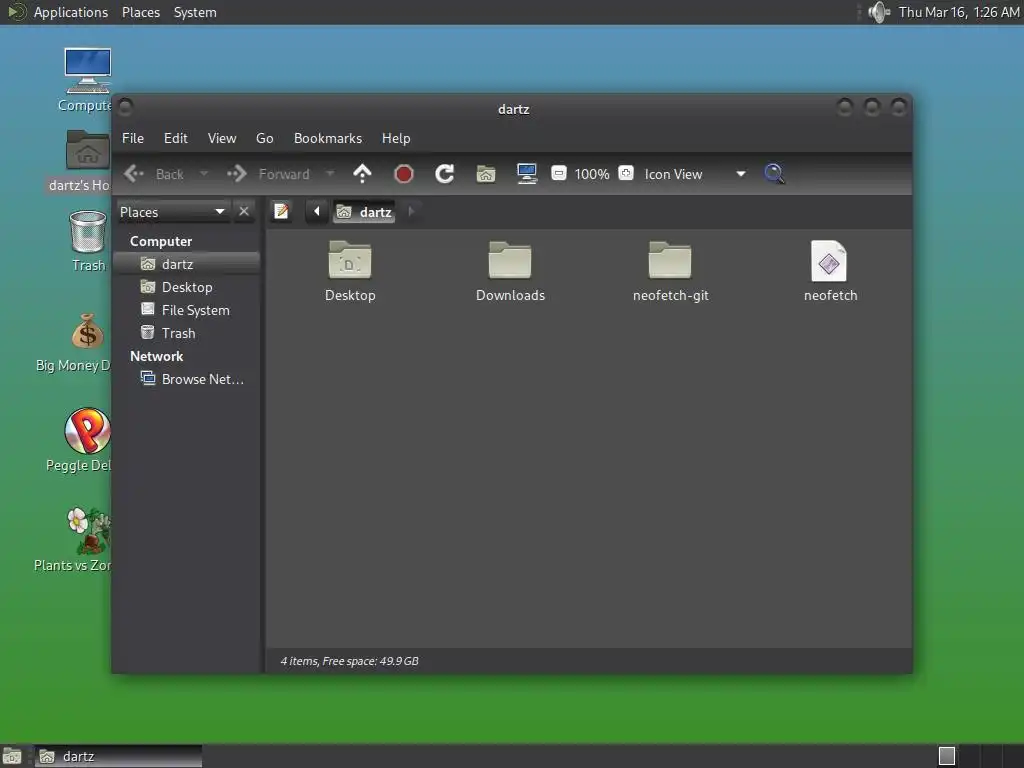Open the Edit menu
Image resolution: width=1024 pixels, height=768 pixels.
(x=176, y=138)
